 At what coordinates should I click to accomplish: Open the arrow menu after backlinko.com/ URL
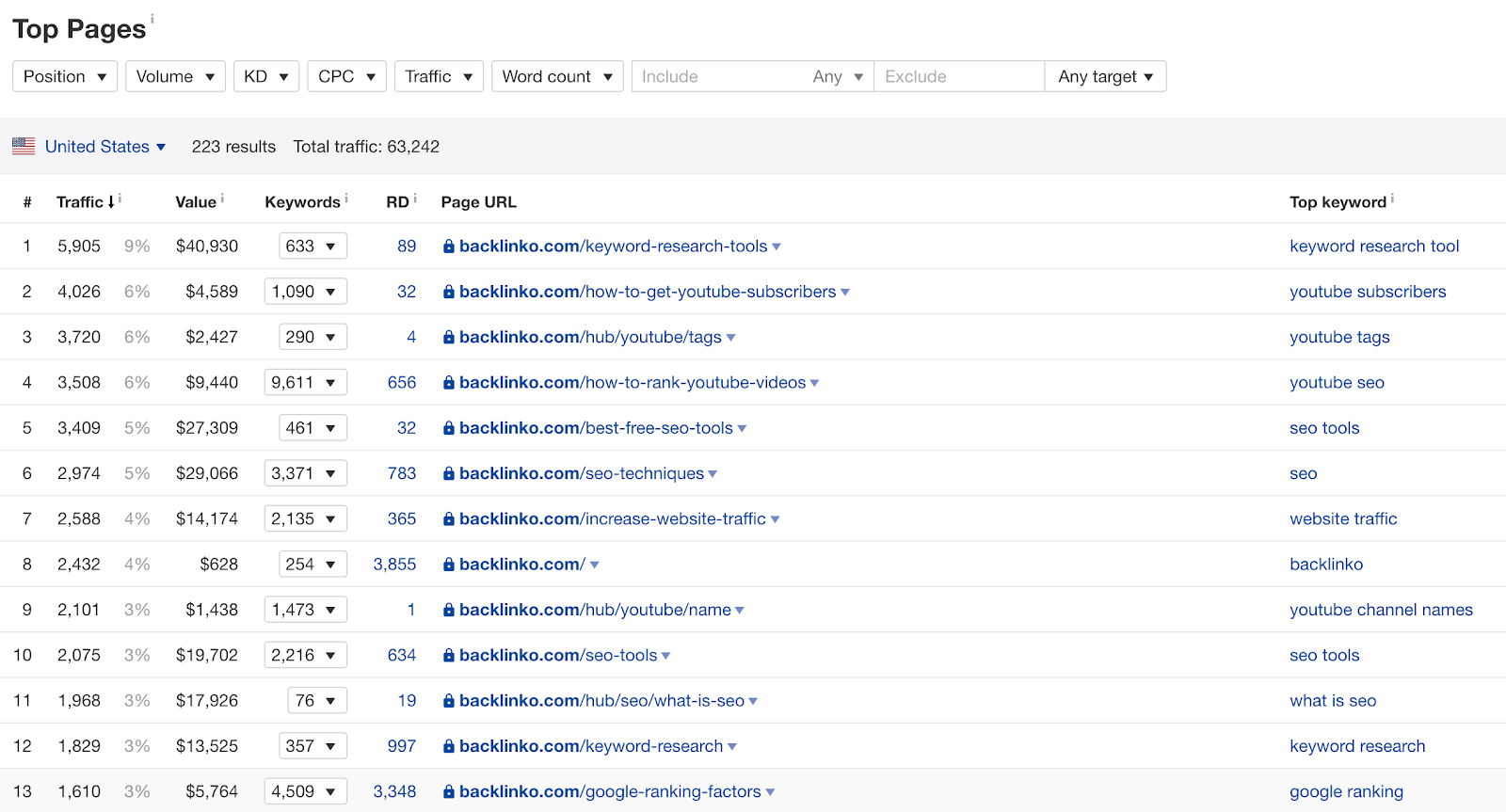[595, 565]
